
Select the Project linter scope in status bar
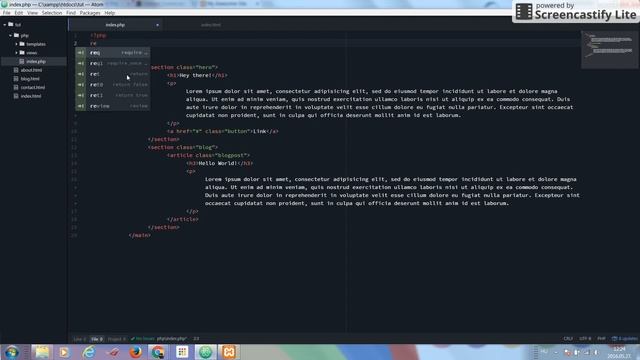tap(117, 339)
